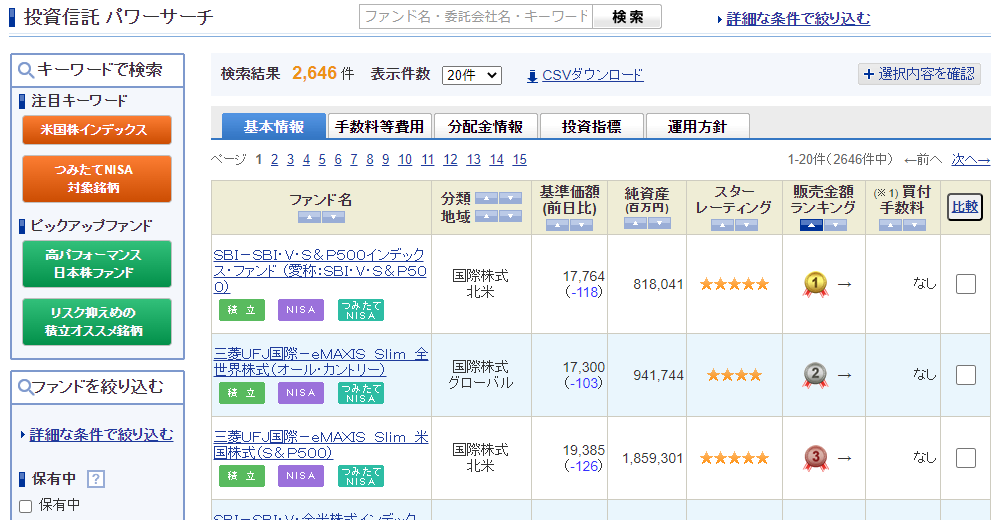Sort 基準価額 ascending arrow

tap(557, 225)
